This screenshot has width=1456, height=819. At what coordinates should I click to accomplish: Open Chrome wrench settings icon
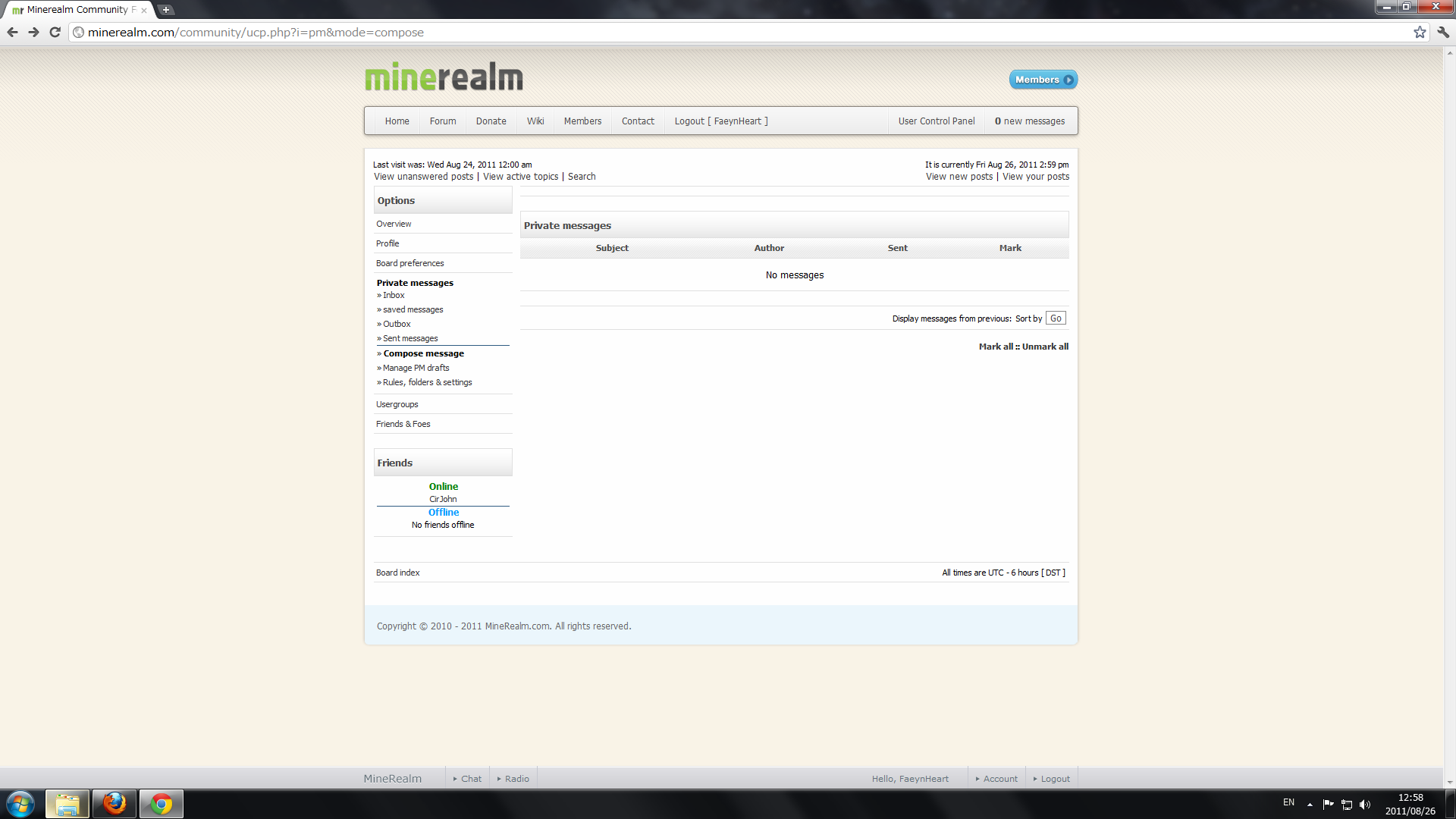(x=1443, y=32)
